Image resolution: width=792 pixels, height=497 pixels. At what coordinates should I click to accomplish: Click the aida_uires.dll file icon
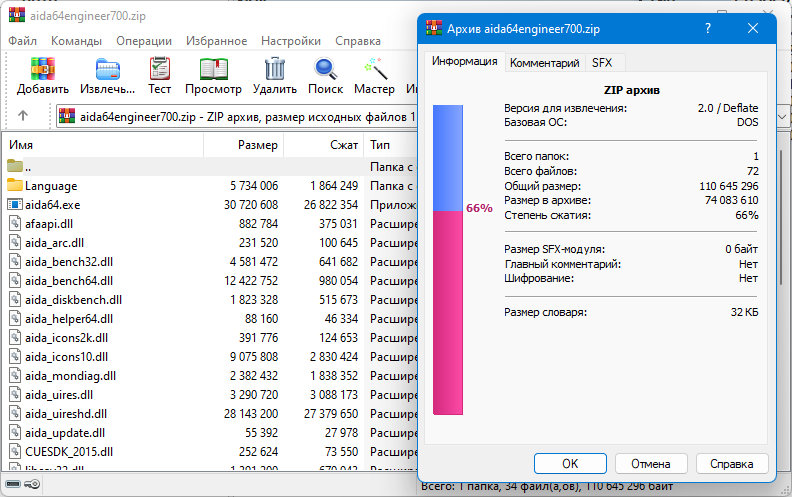pyautogui.click(x=15, y=394)
